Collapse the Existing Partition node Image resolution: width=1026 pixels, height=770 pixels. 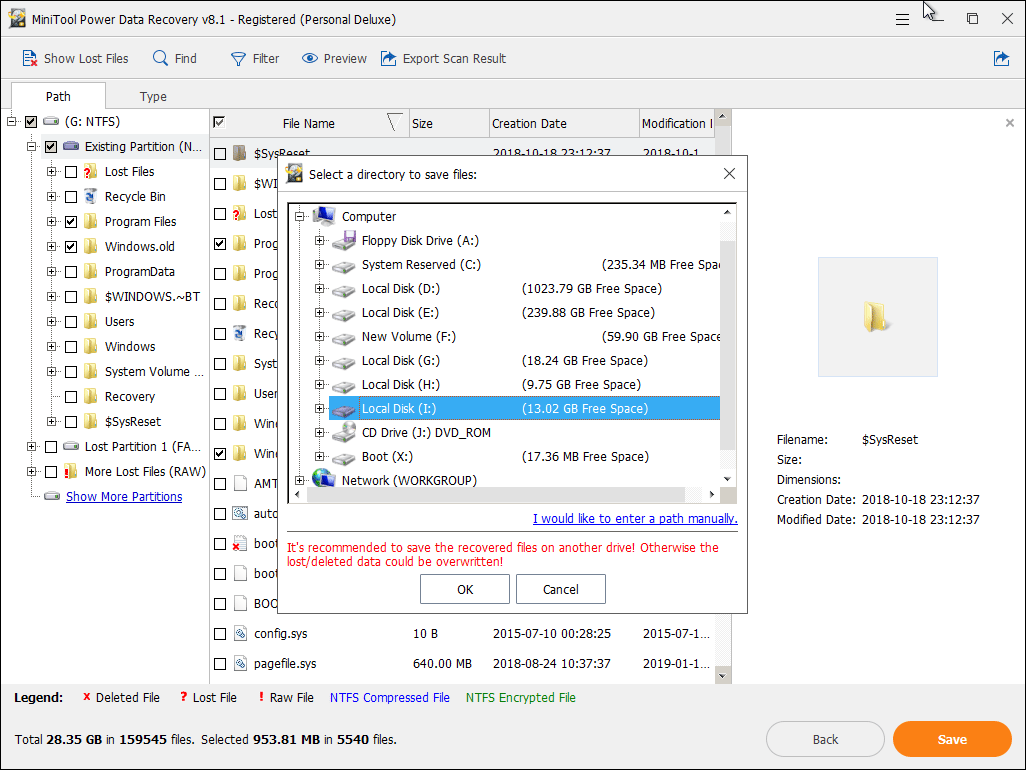click(31, 147)
